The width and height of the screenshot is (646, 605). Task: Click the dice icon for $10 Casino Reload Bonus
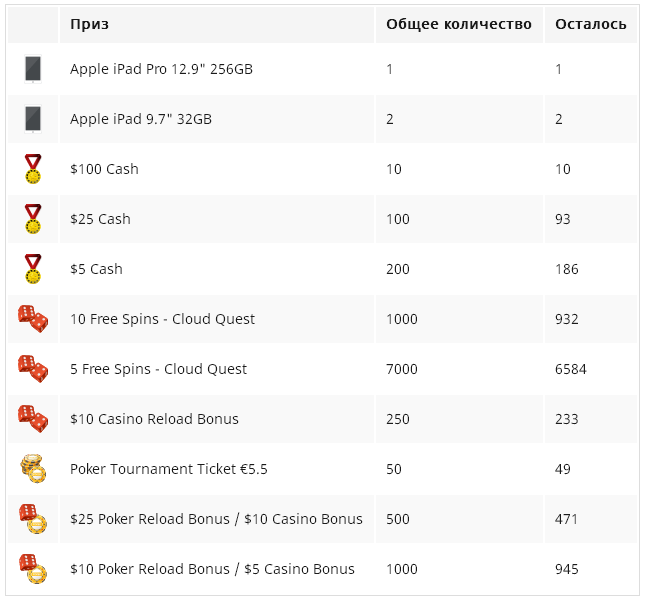pos(33,419)
